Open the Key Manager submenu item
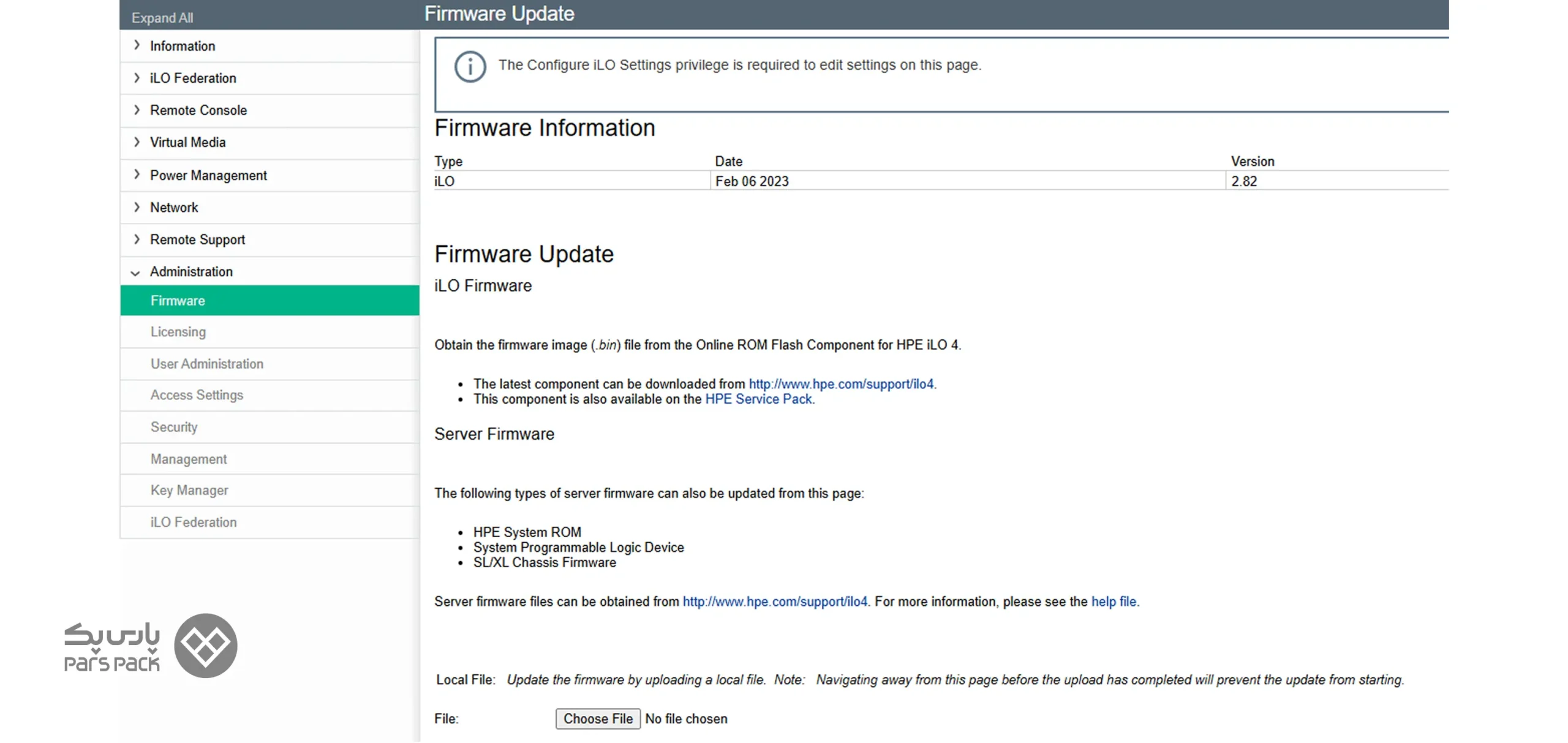 (x=269, y=489)
